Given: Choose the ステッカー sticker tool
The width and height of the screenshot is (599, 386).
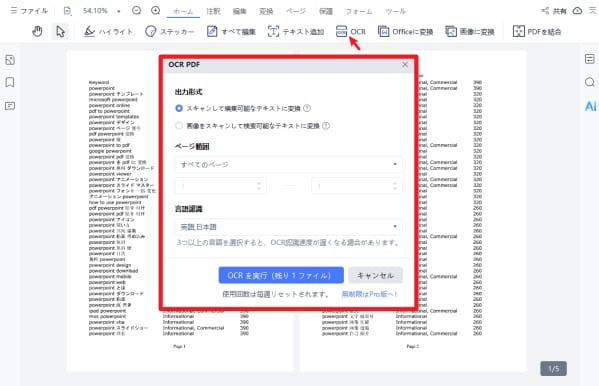Looking at the screenshot, I should pyautogui.click(x=169, y=31).
